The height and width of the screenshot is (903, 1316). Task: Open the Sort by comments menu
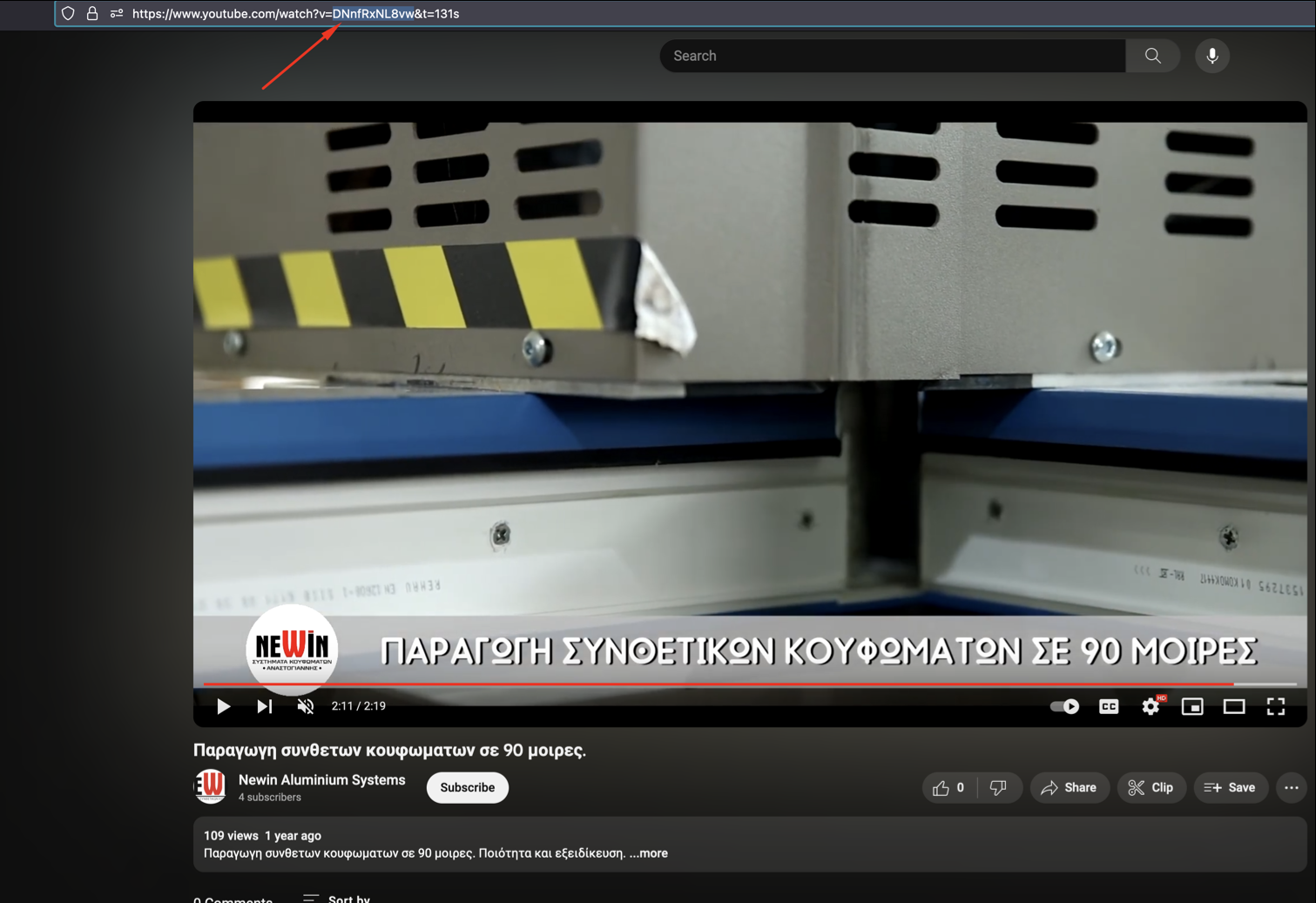coord(336,898)
